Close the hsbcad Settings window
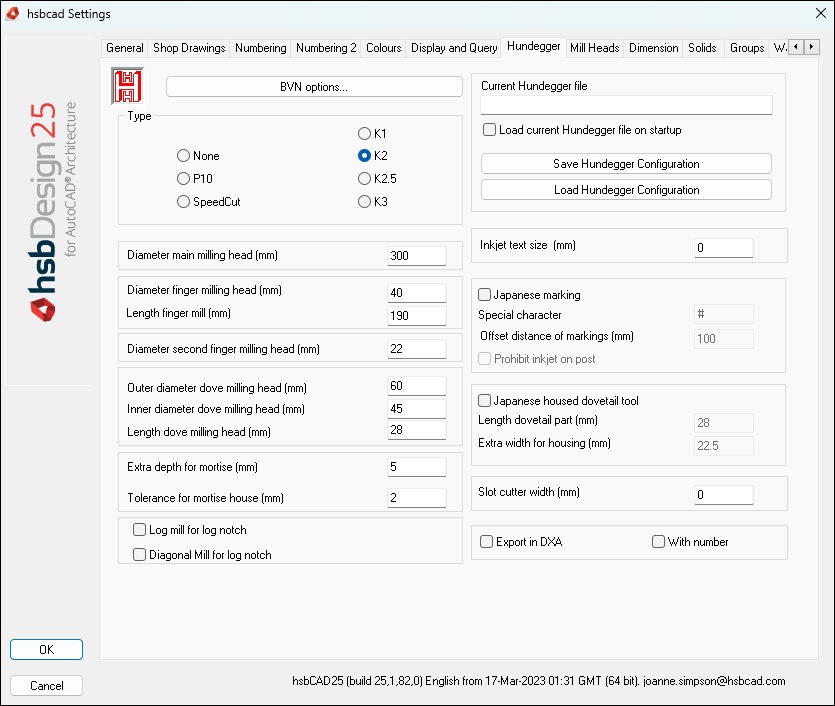 (x=821, y=13)
